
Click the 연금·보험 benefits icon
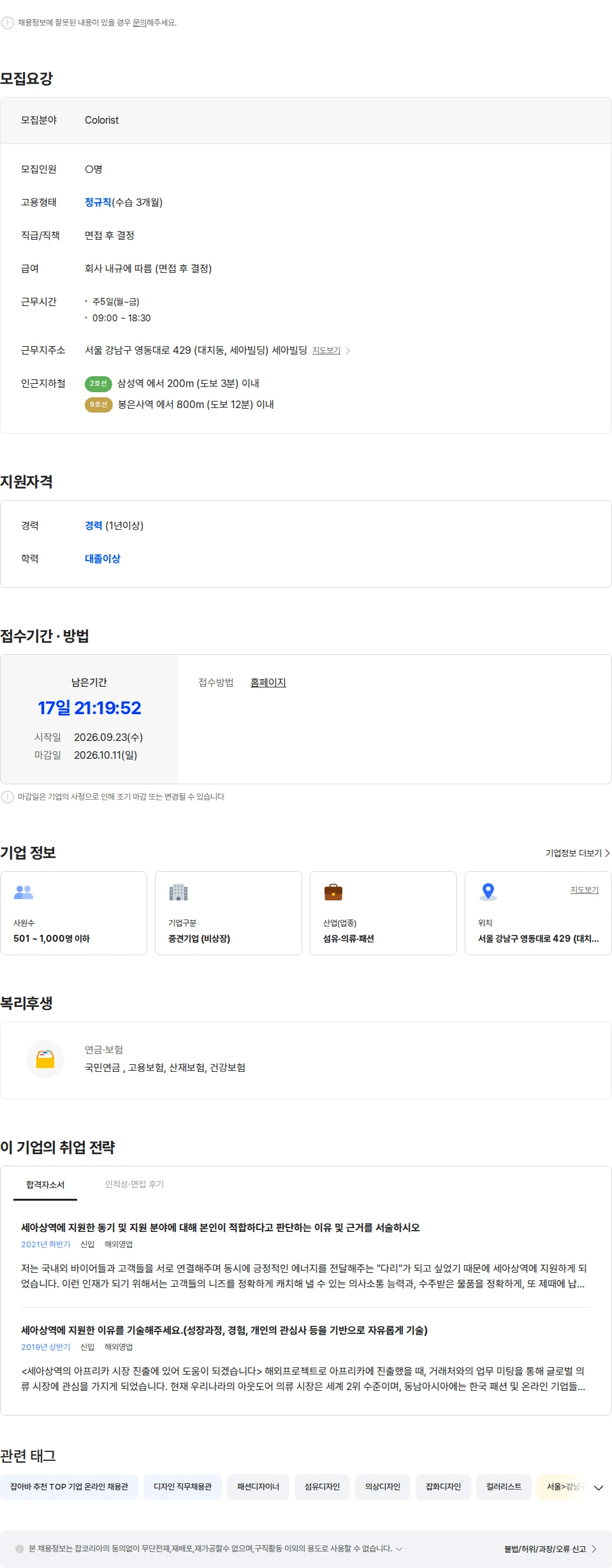45,1059
